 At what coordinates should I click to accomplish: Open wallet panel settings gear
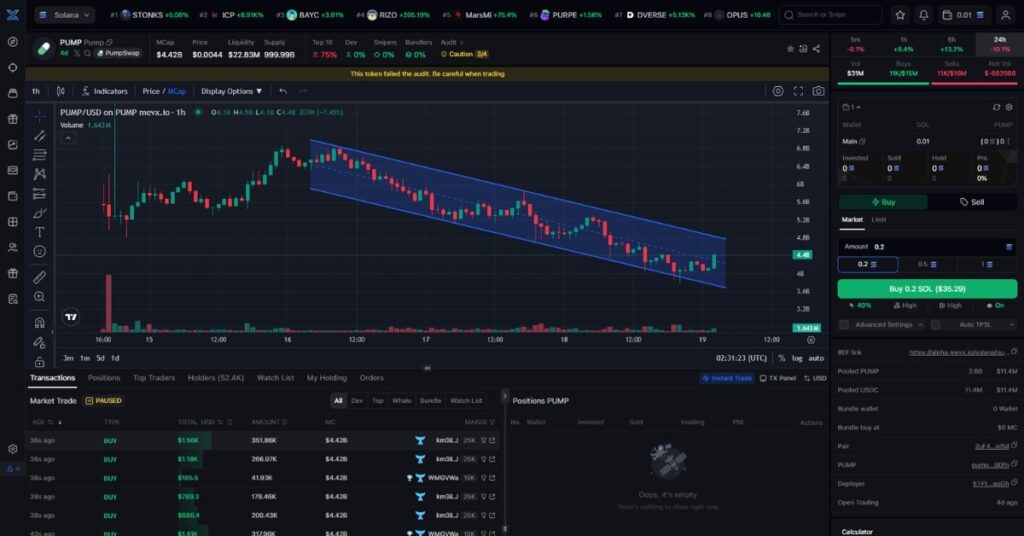pyautogui.click(x=1009, y=107)
